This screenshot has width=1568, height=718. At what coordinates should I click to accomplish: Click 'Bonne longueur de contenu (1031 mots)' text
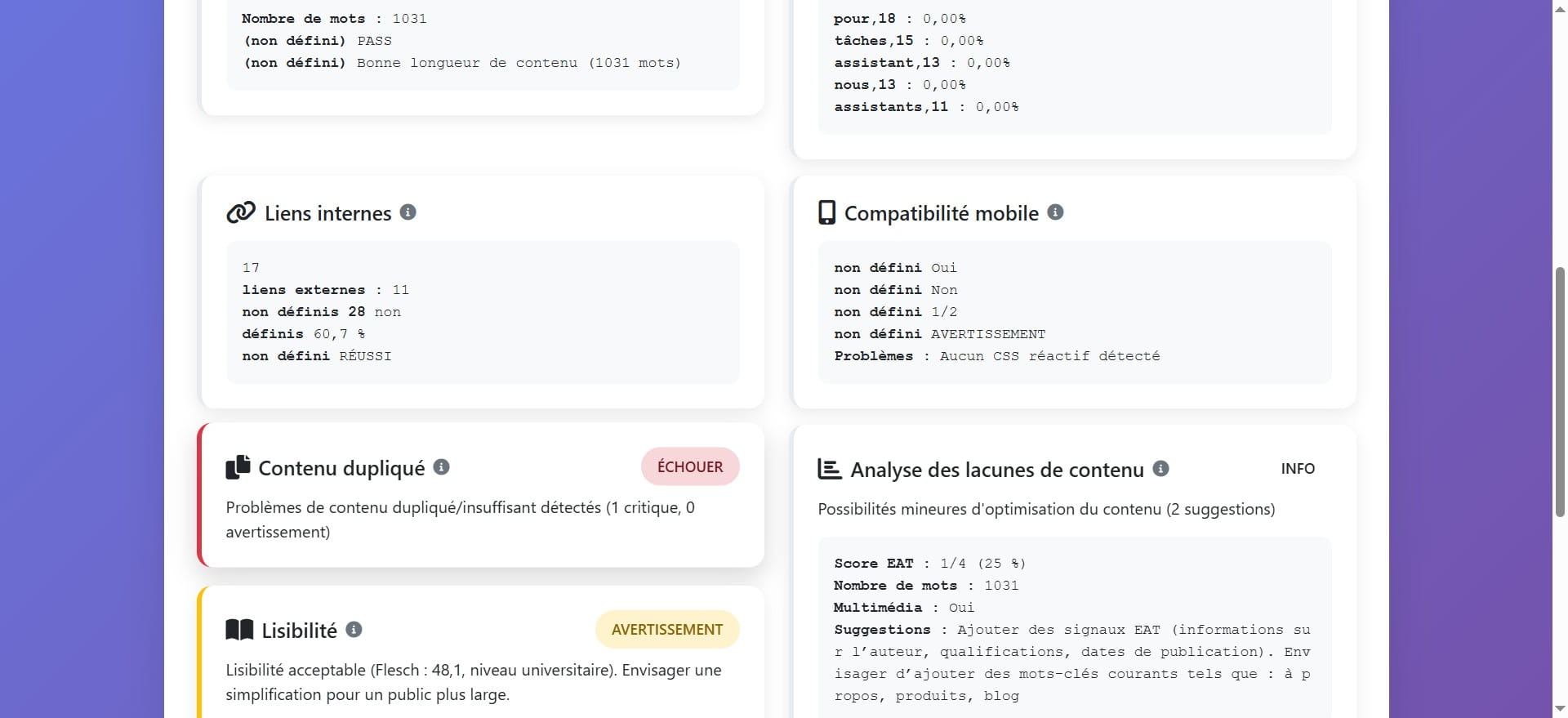[519, 62]
